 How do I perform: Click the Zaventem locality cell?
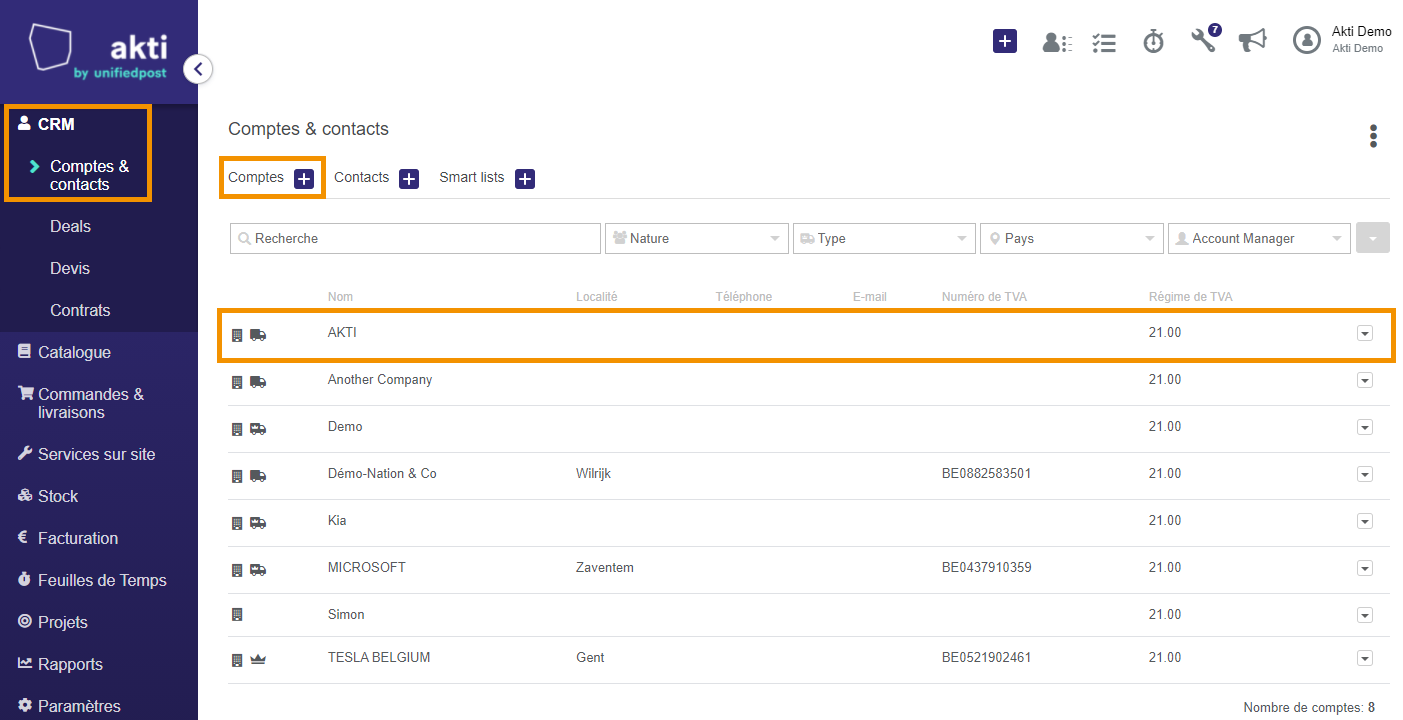(x=605, y=567)
